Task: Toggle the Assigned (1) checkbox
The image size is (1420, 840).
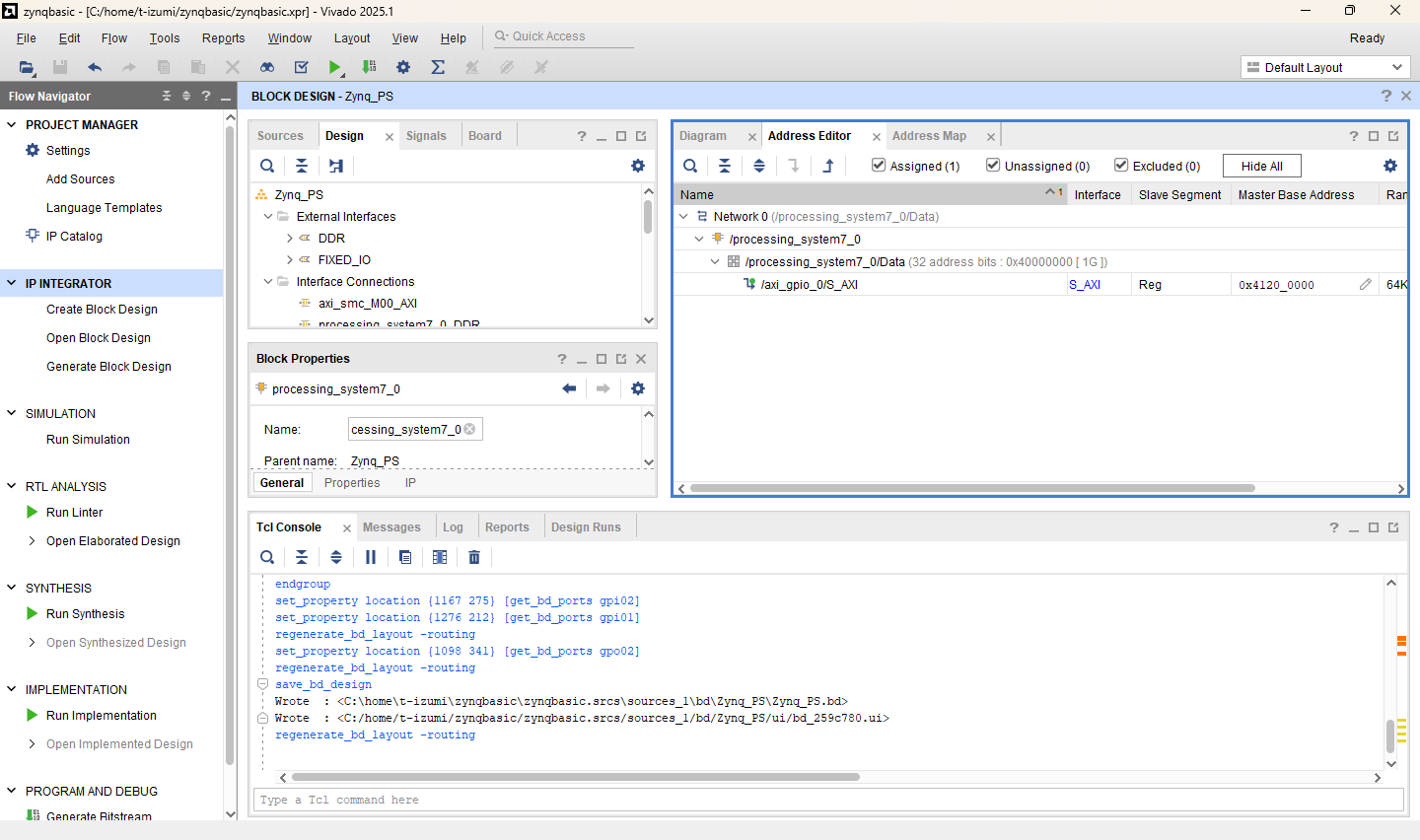Action: (x=879, y=166)
